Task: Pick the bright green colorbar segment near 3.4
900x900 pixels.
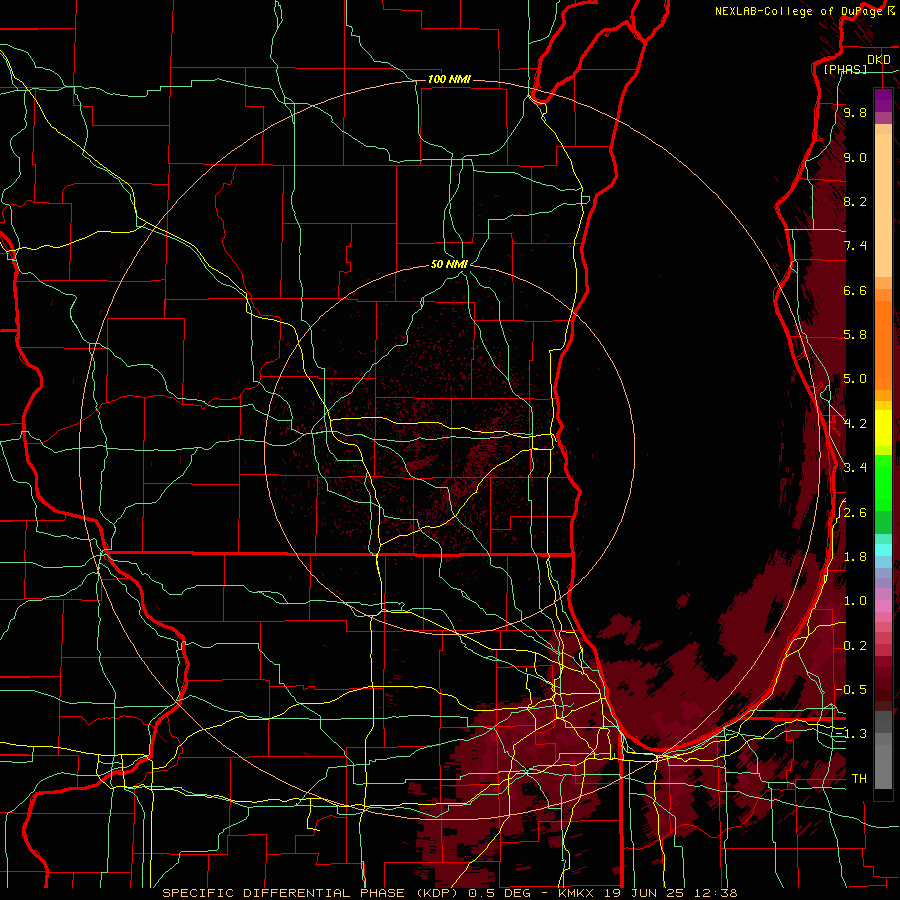Action: [883, 482]
